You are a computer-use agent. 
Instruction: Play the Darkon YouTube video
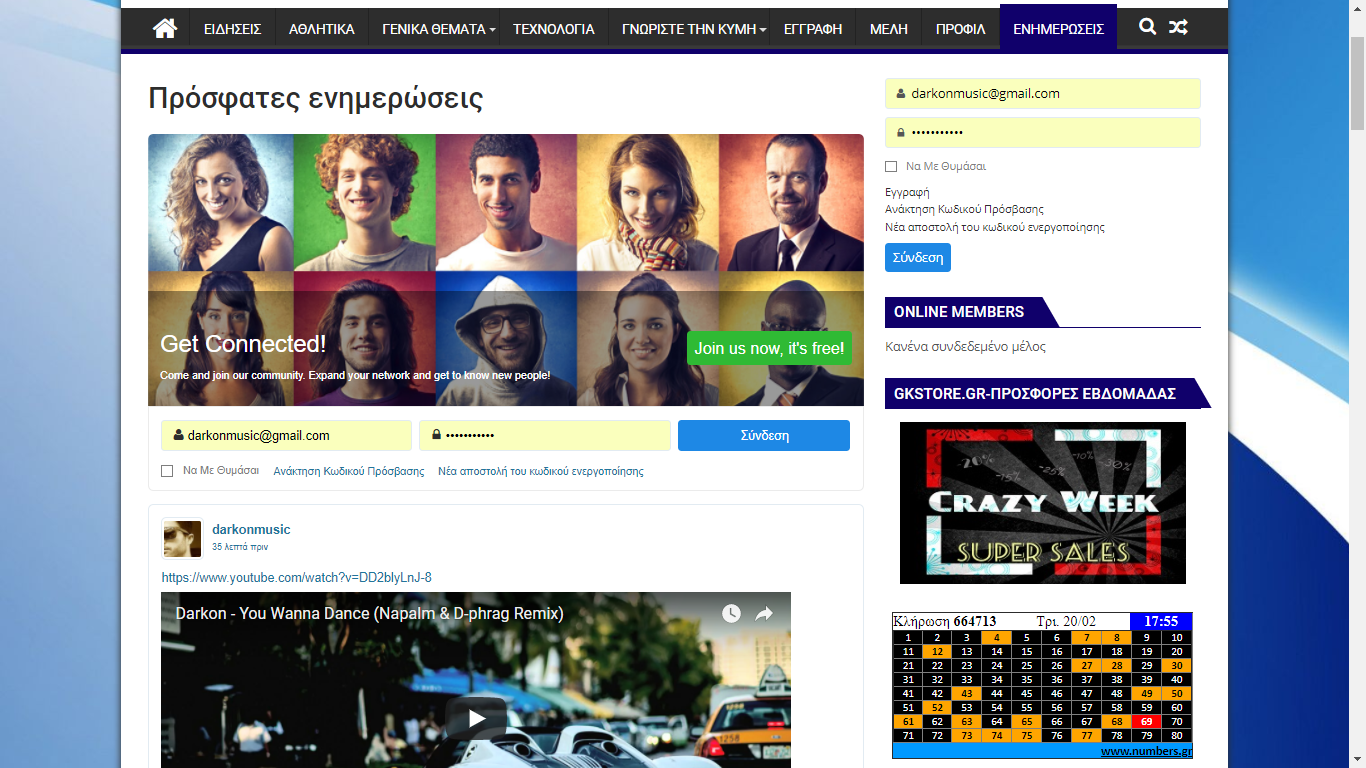pyautogui.click(x=476, y=718)
